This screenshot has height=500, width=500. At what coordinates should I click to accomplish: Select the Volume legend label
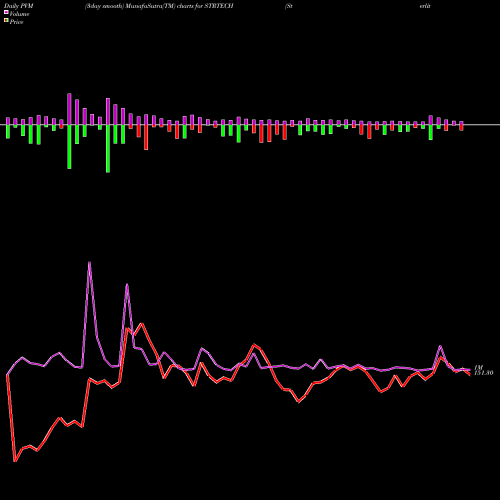tap(19, 14)
